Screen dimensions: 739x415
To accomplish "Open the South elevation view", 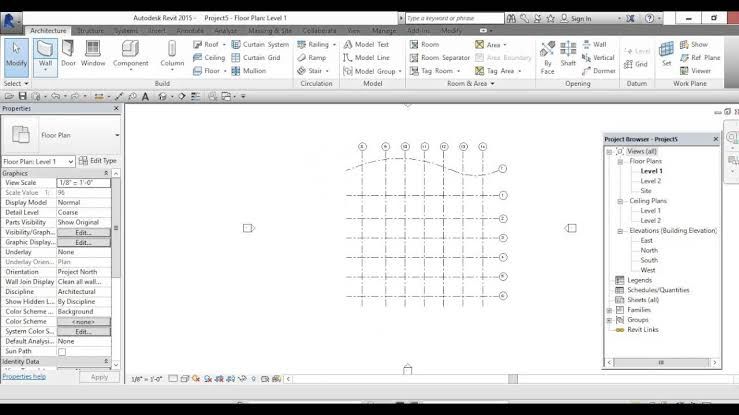I will [649, 260].
